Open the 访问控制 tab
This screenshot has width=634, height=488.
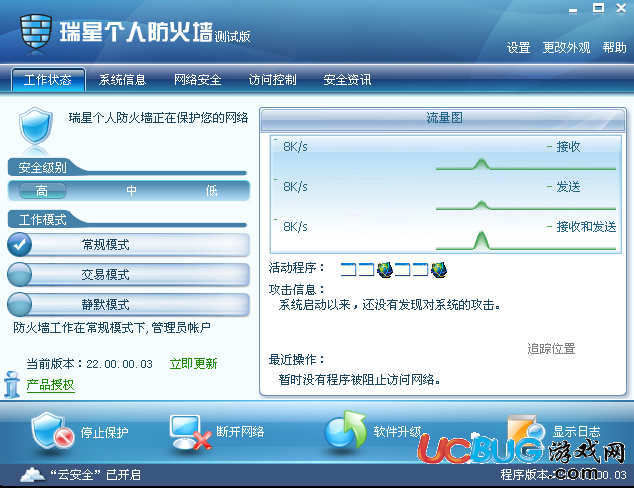(273, 80)
